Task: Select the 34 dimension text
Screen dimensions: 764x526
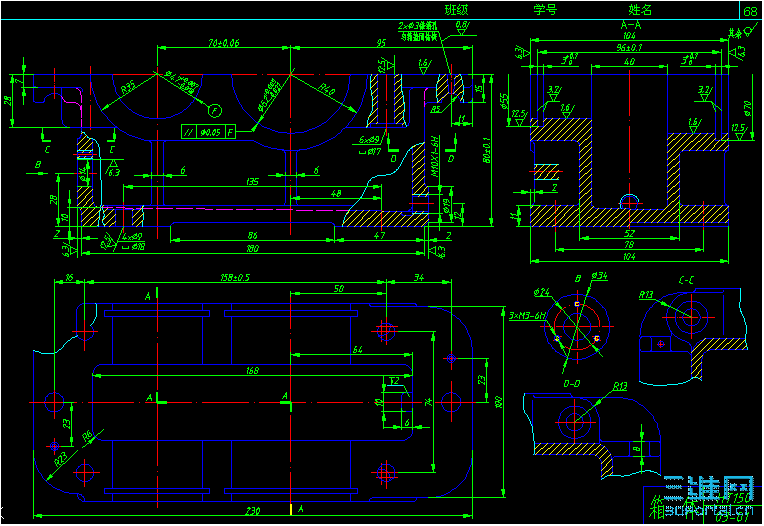Action: [419, 278]
